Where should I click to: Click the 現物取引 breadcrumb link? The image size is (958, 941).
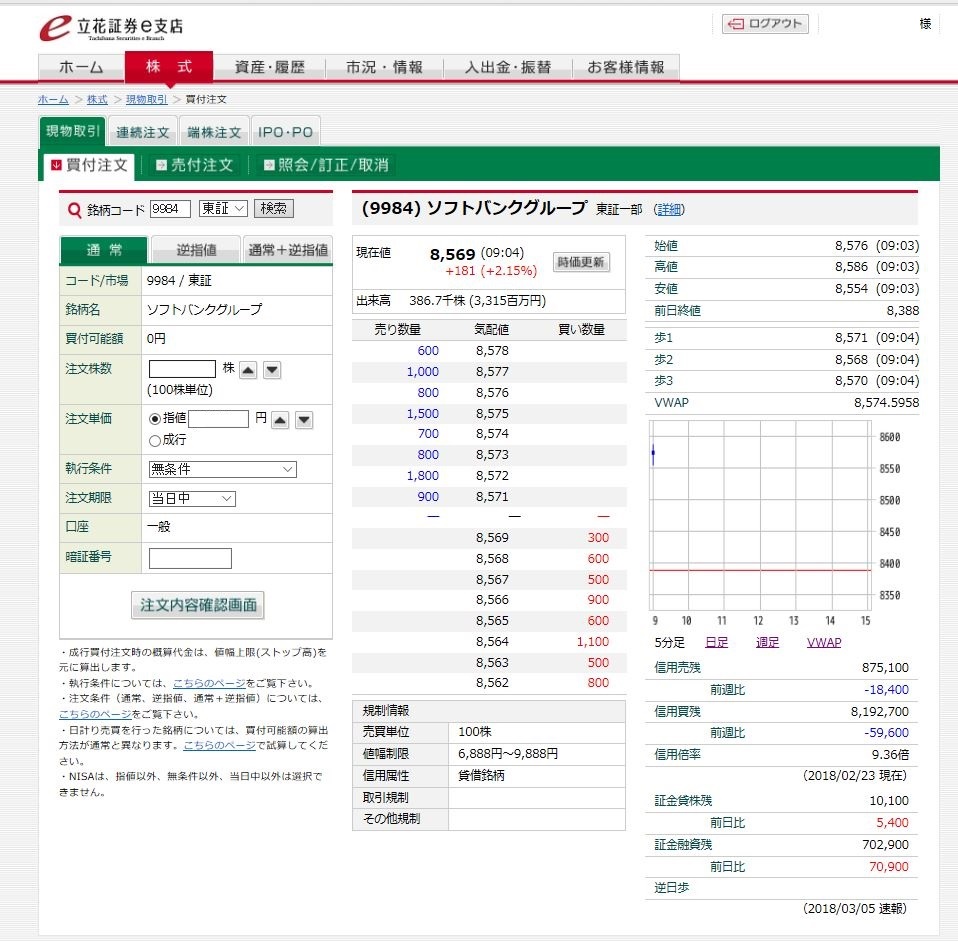tap(147, 99)
